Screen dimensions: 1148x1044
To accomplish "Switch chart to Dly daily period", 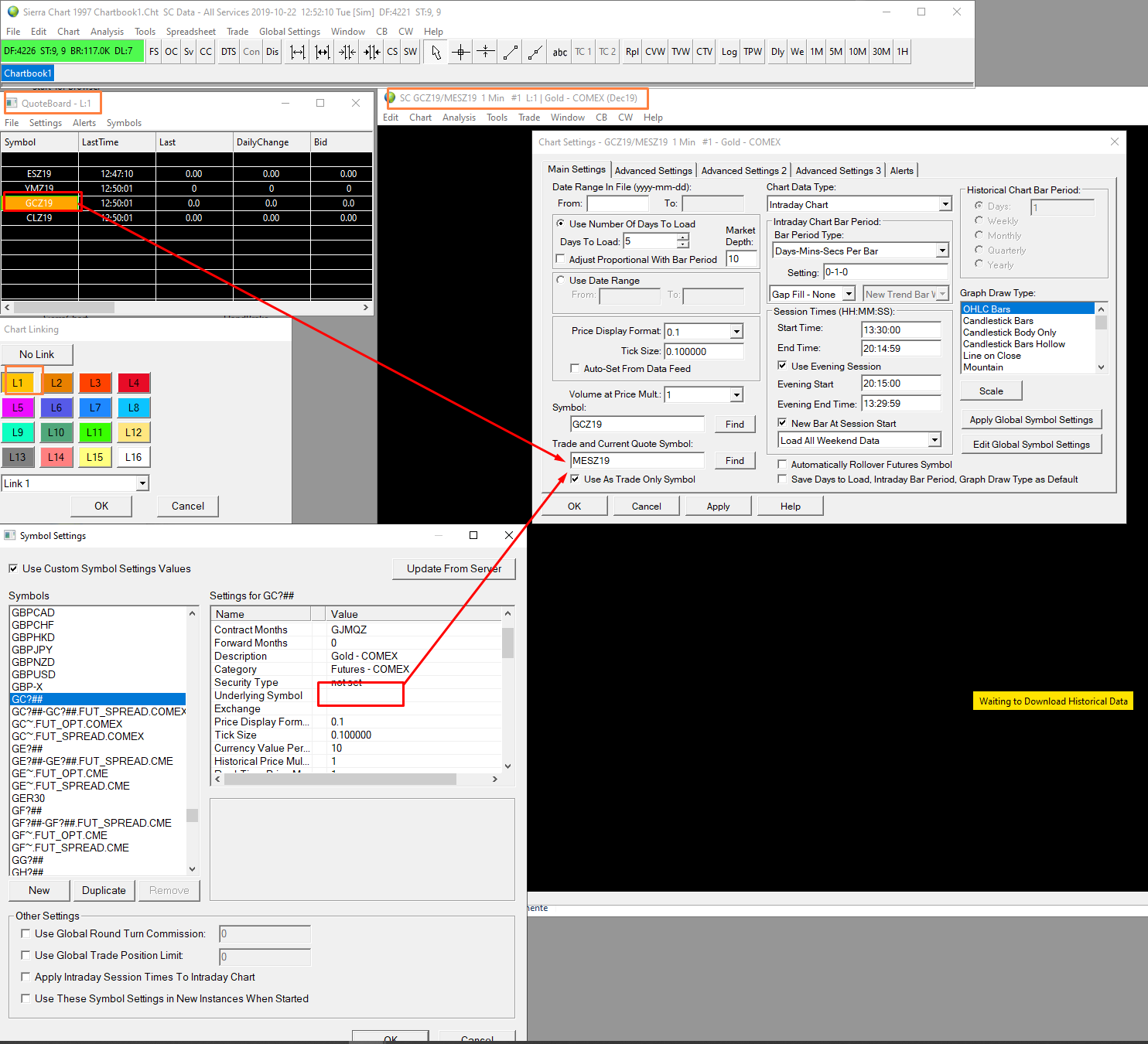I will [x=777, y=52].
